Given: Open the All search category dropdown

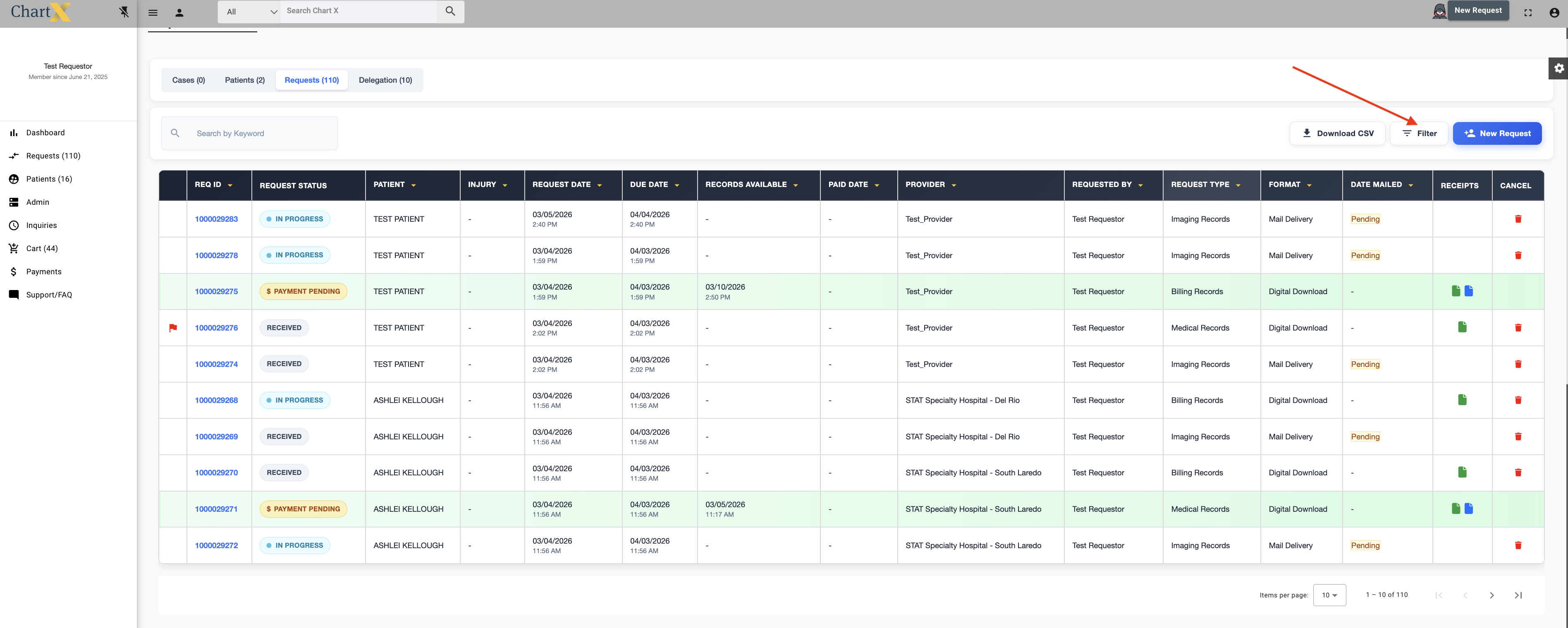Looking at the screenshot, I should click(251, 12).
